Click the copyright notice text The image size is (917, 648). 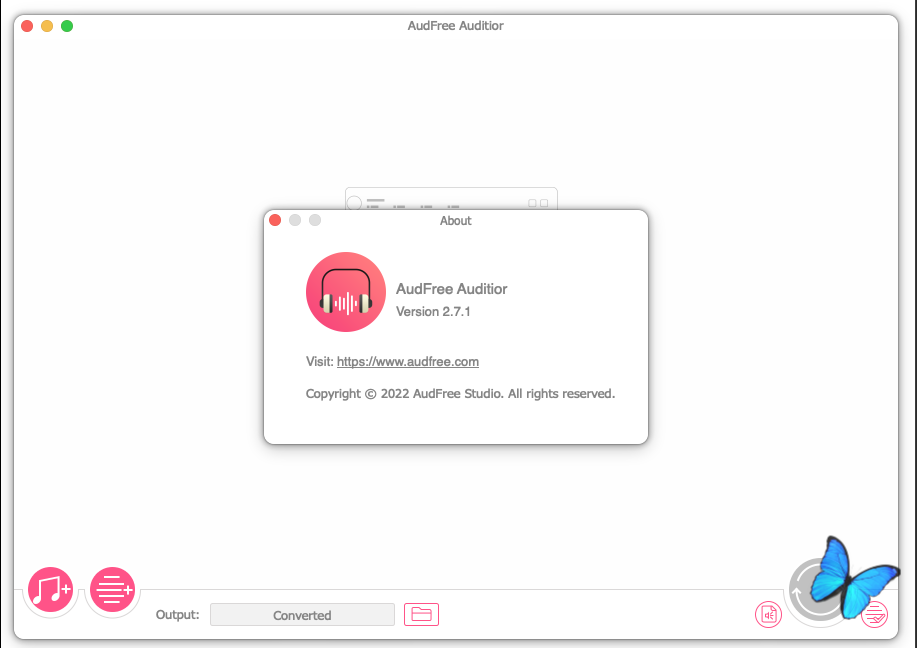pos(460,394)
